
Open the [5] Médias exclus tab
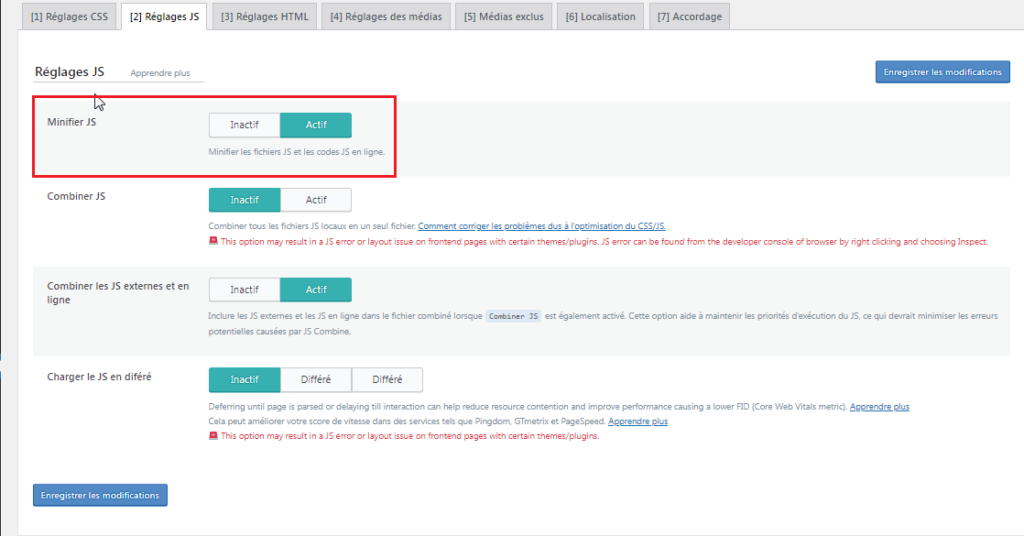click(x=504, y=16)
